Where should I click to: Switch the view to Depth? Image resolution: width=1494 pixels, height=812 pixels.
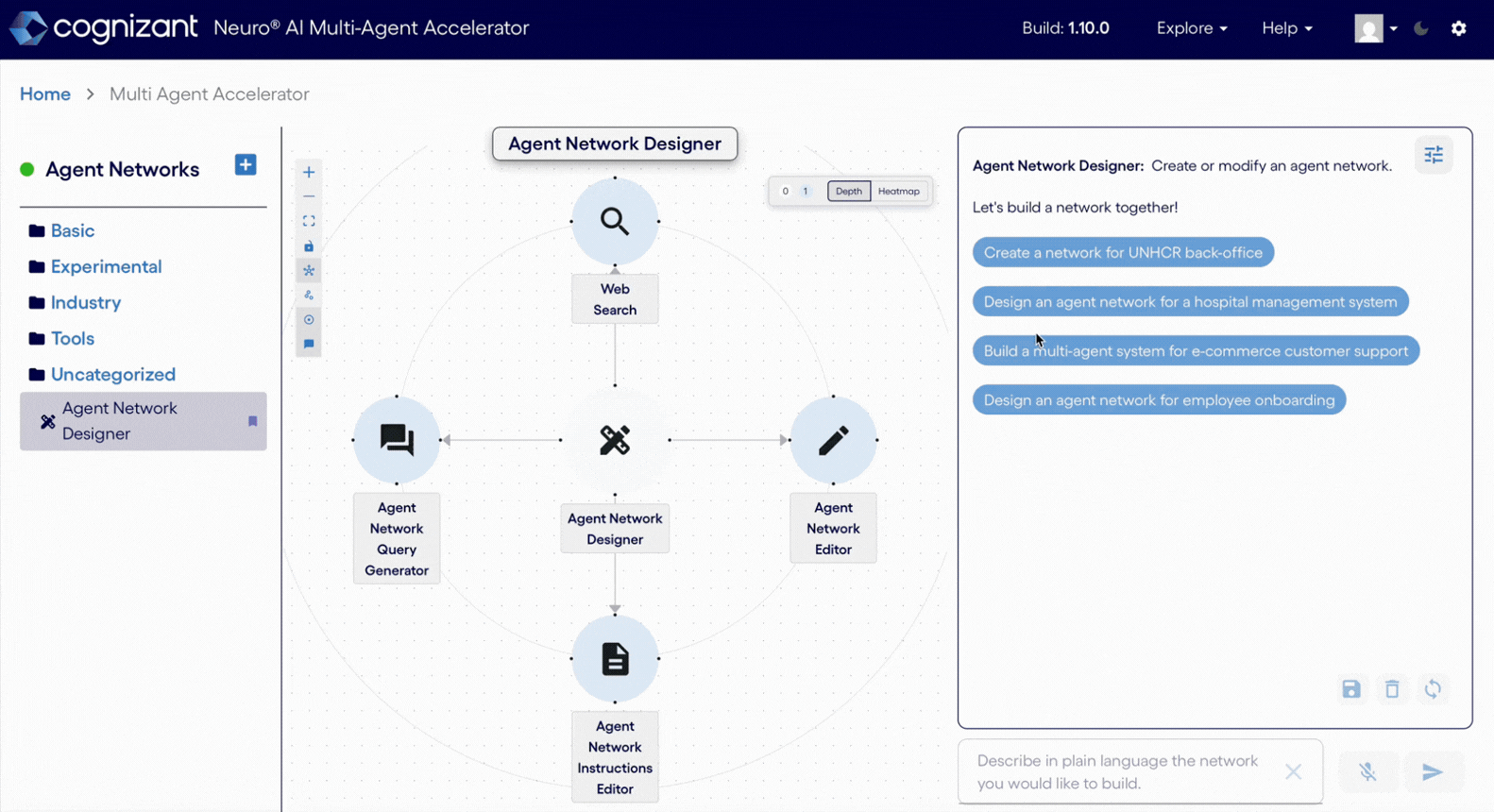pyautogui.click(x=849, y=192)
